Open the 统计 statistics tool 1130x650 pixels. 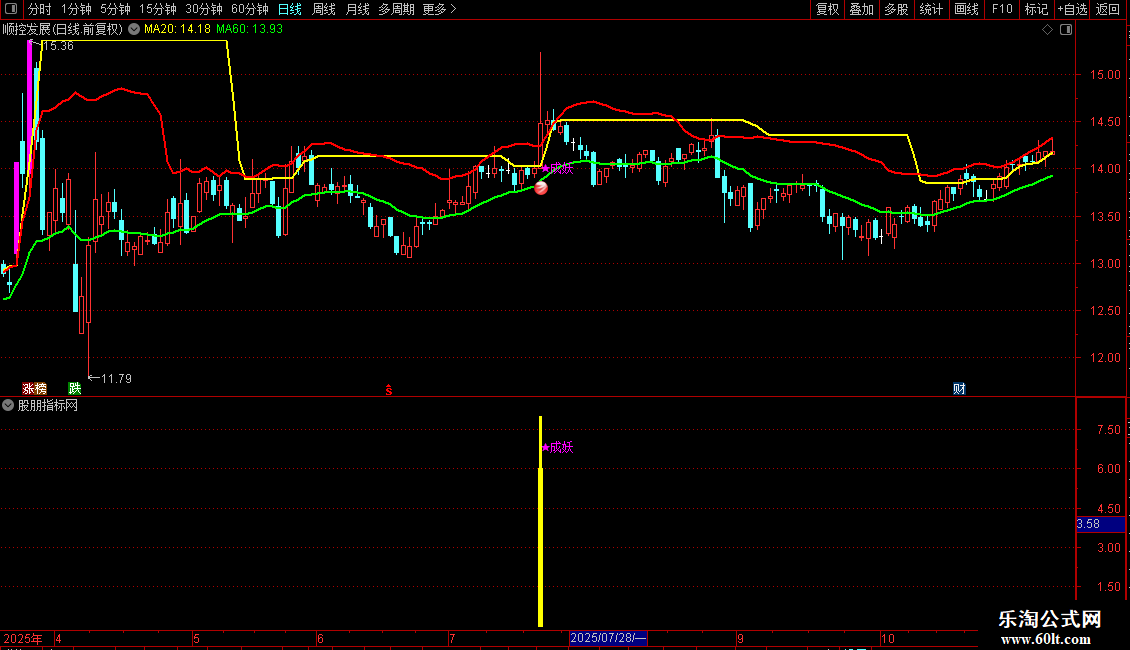click(x=931, y=9)
